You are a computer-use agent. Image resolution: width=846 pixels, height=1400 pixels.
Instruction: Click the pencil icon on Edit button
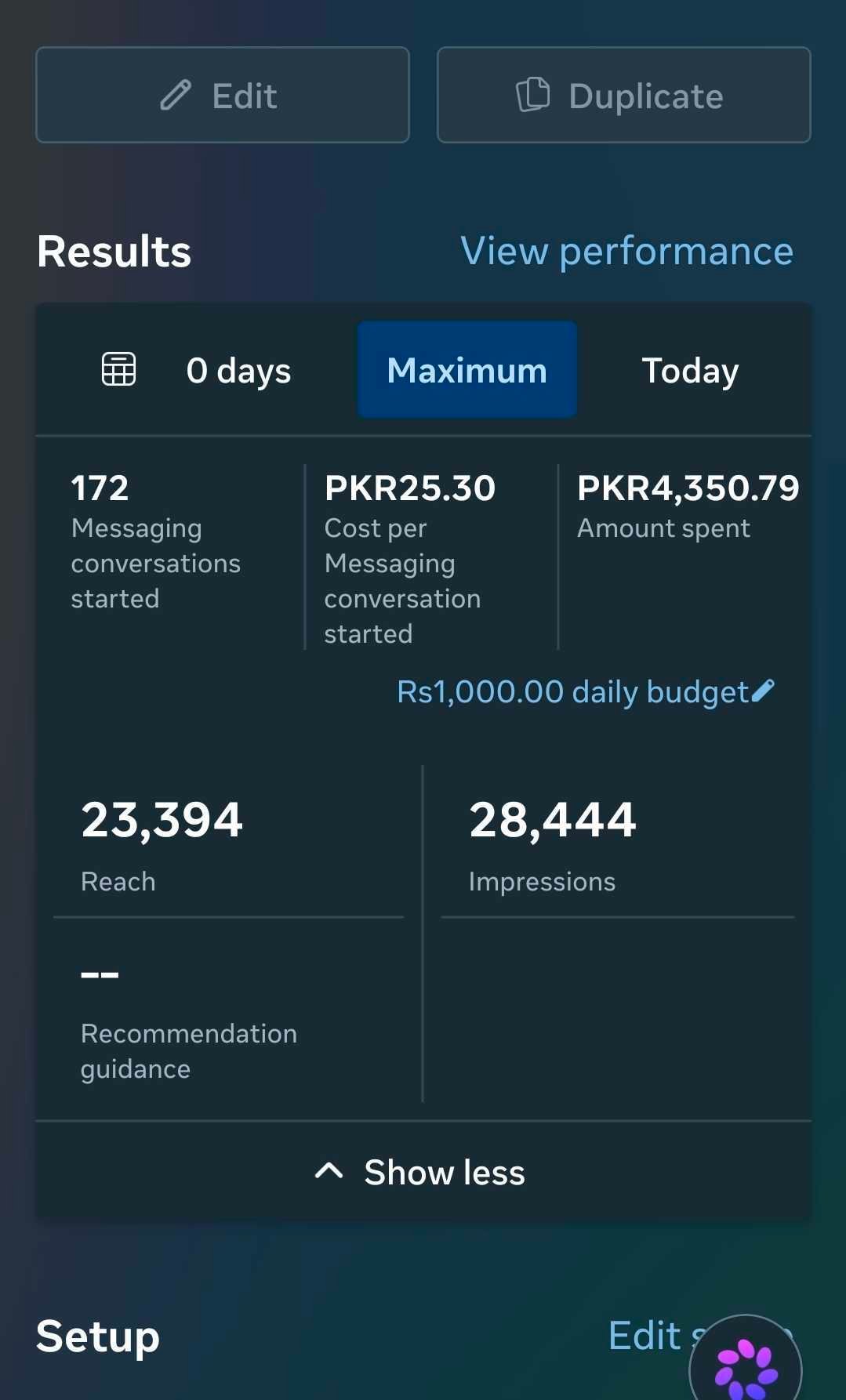tap(176, 96)
